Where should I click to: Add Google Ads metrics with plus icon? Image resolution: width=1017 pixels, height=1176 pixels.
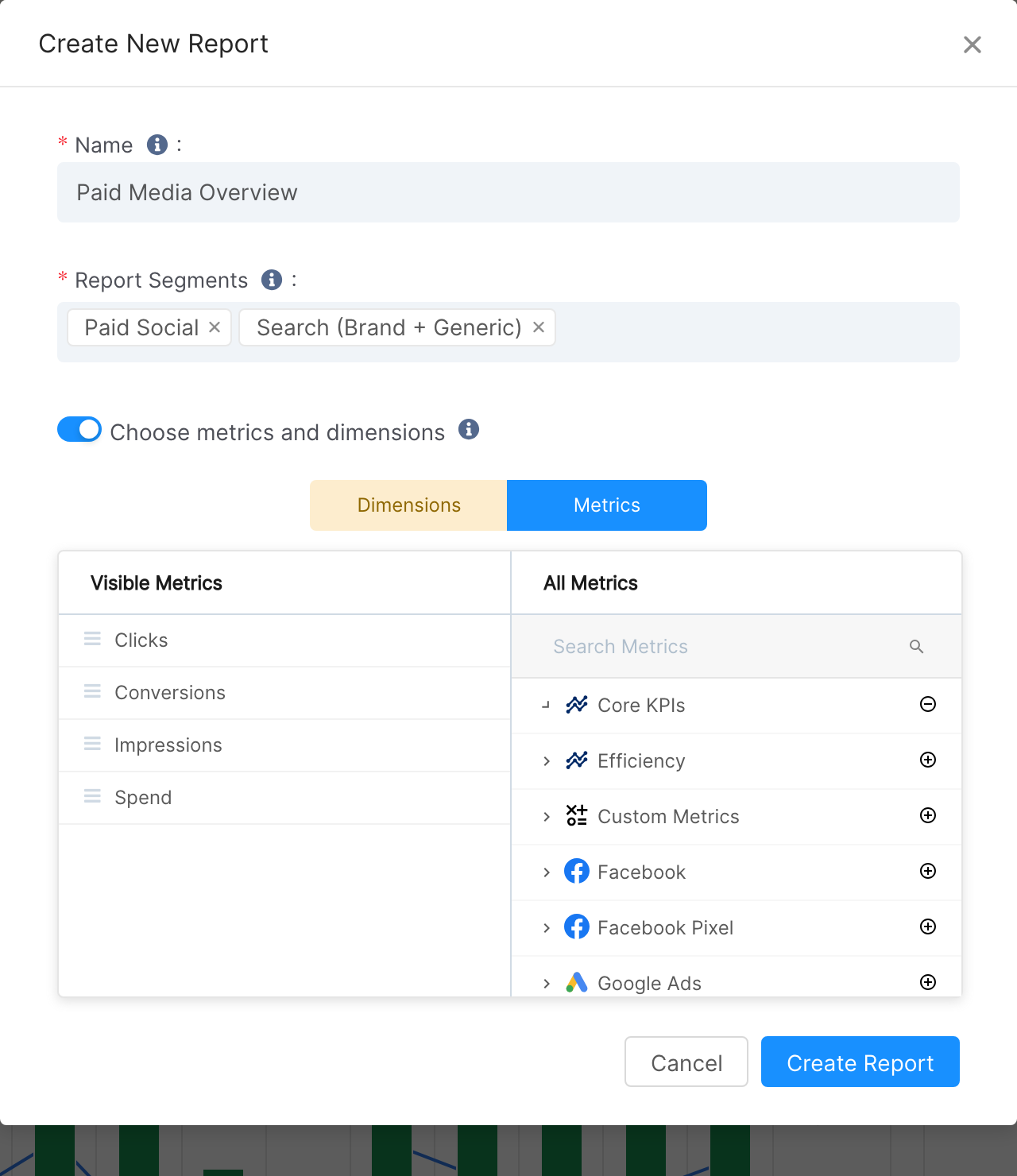(928, 982)
